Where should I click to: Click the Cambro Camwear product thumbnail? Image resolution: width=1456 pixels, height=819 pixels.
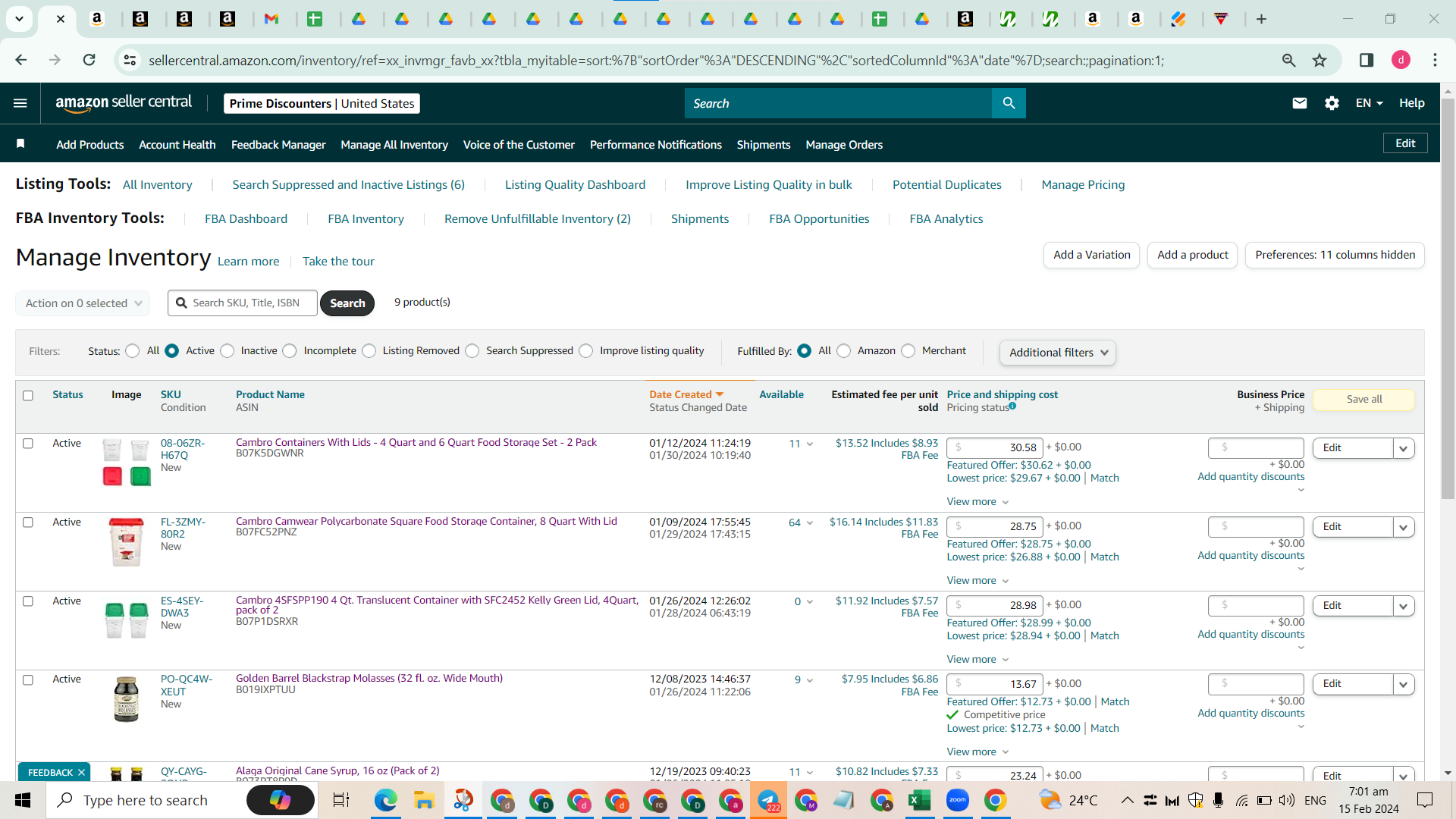pos(126,542)
